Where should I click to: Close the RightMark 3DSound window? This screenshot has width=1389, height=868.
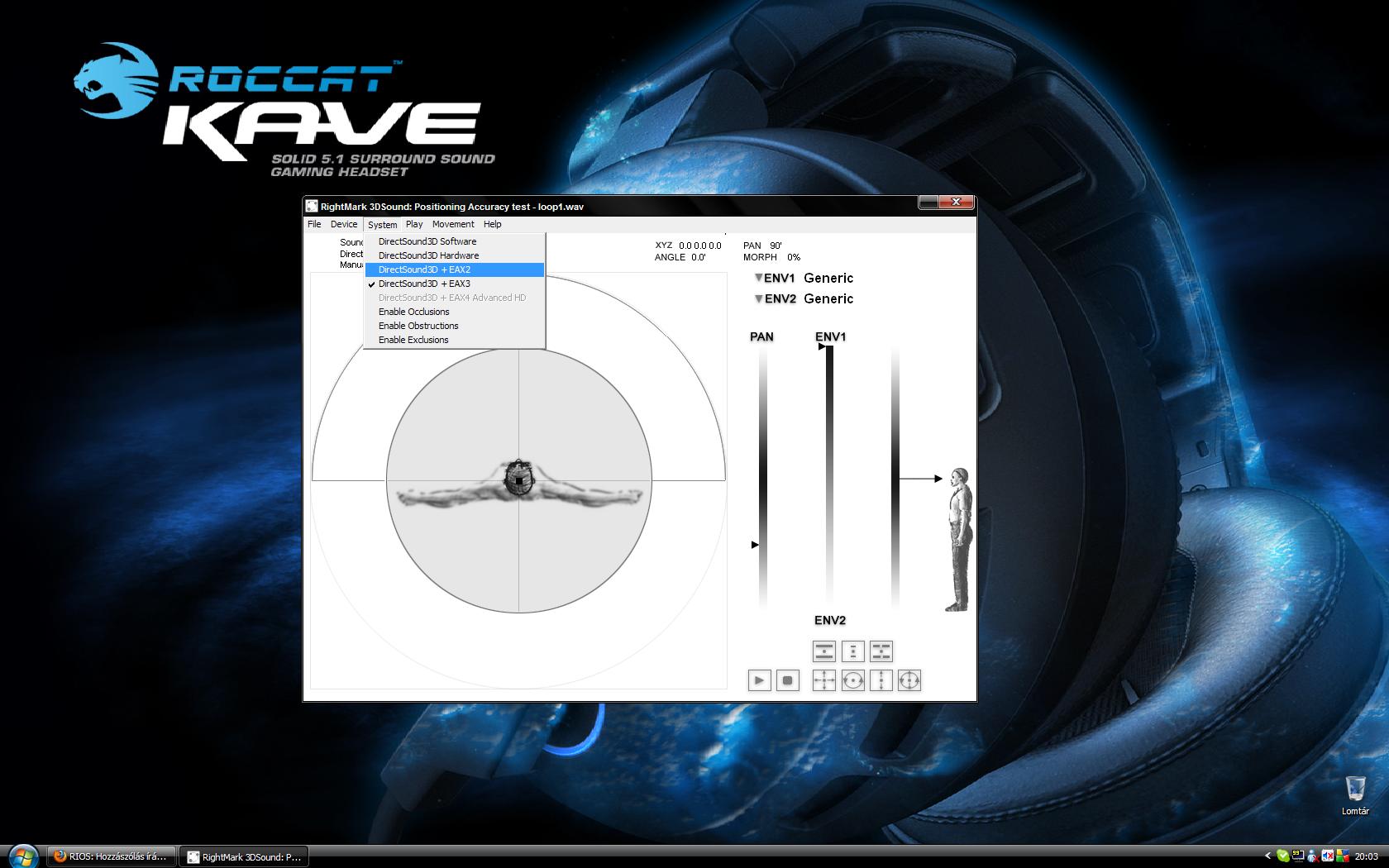coord(956,202)
